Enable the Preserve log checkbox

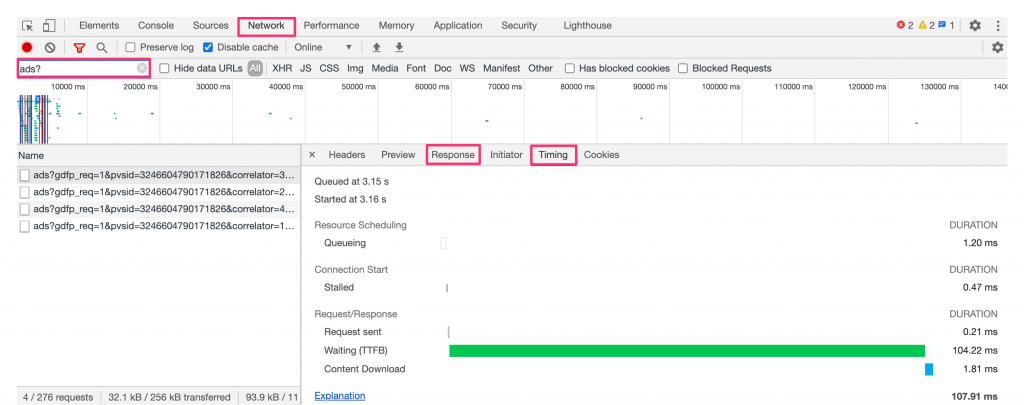(x=131, y=48)
